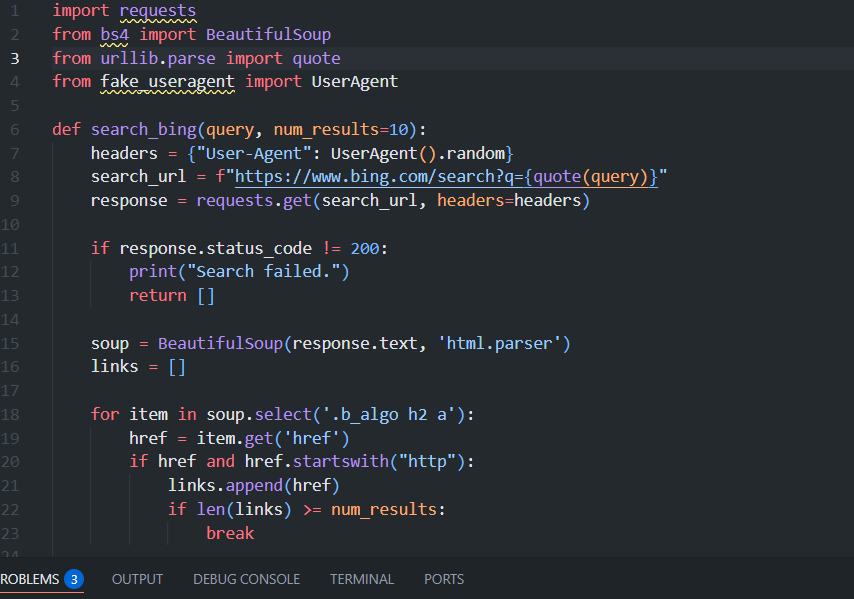Screen dimensions: 854x599
Task: Place cursor on the "break" keyword
Action: [x=230, y=534]
